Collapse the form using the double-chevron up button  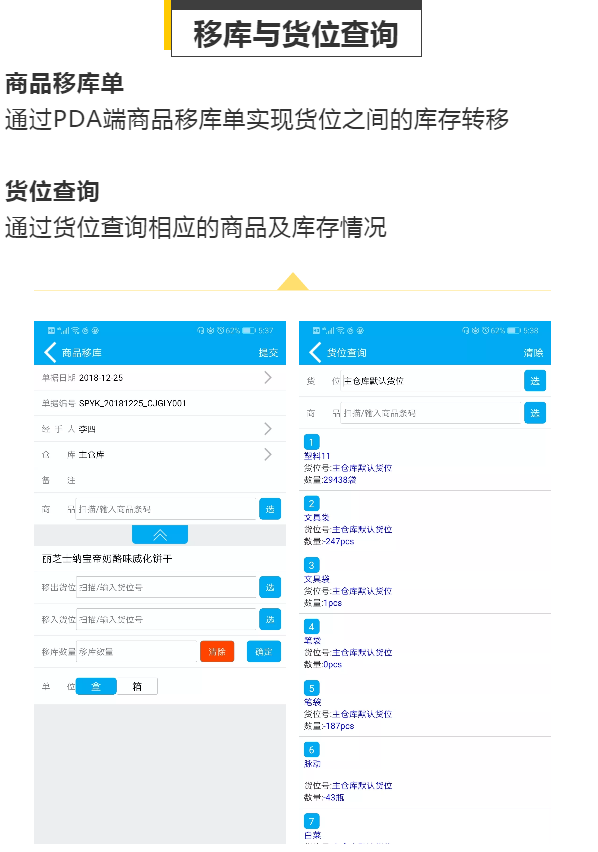(x=160, y=535)
